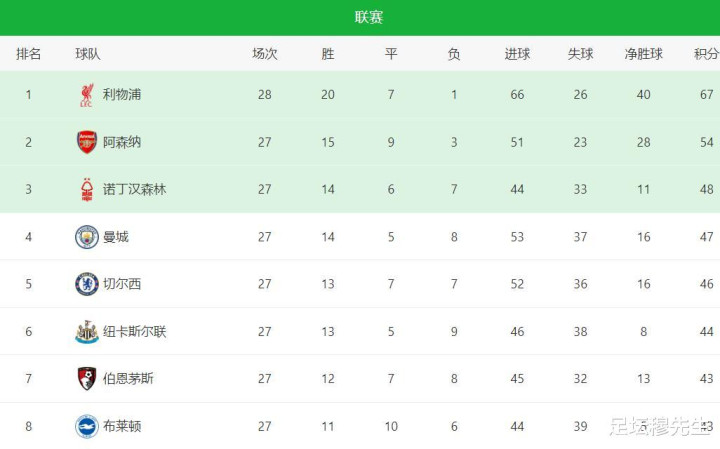The height and width of the screenshot is (449, 720).
Task: Click the 净胜球 column header
Action: pos(643,54)
